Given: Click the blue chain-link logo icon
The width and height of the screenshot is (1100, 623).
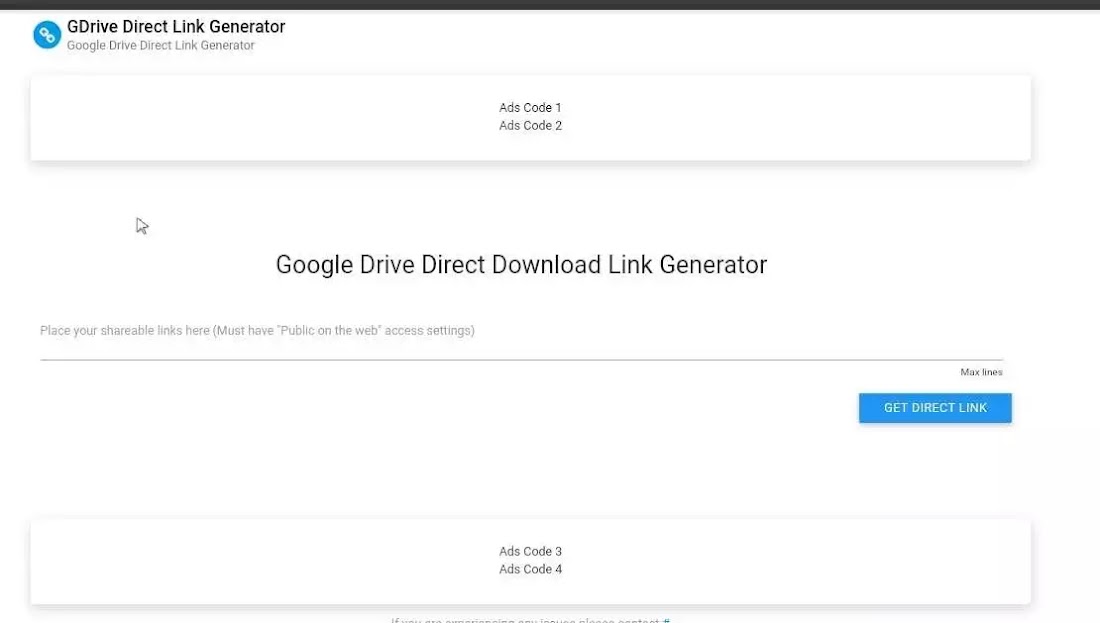Looking at the screenshot, I should point(47,34).
